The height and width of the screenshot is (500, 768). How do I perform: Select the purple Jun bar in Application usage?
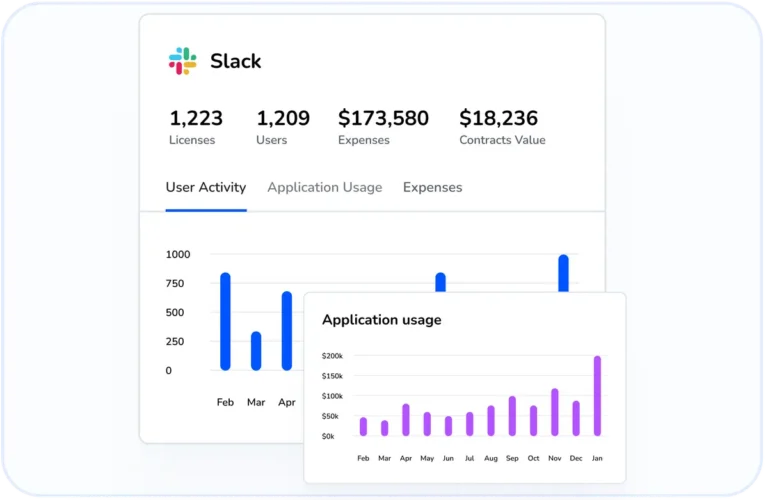click(x=448, y=426)
